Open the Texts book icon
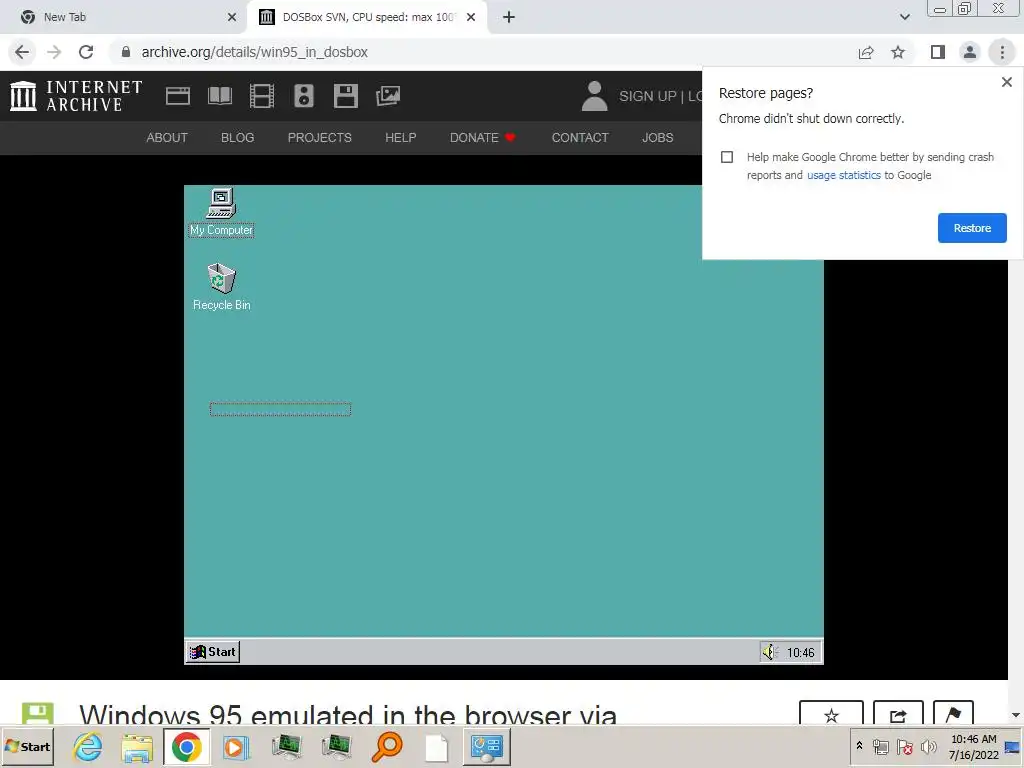Screen dimensions: 1024x768 click(219, 96)
